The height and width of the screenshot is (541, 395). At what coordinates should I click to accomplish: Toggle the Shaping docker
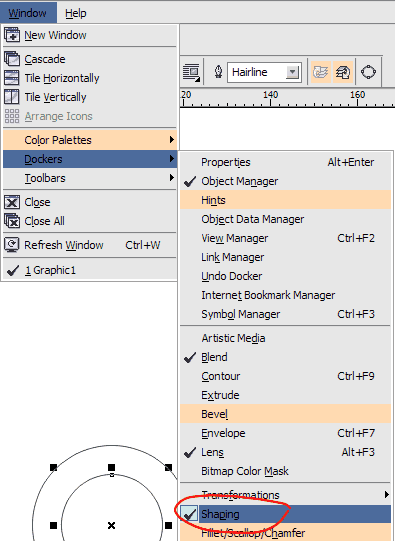[285, 514]
